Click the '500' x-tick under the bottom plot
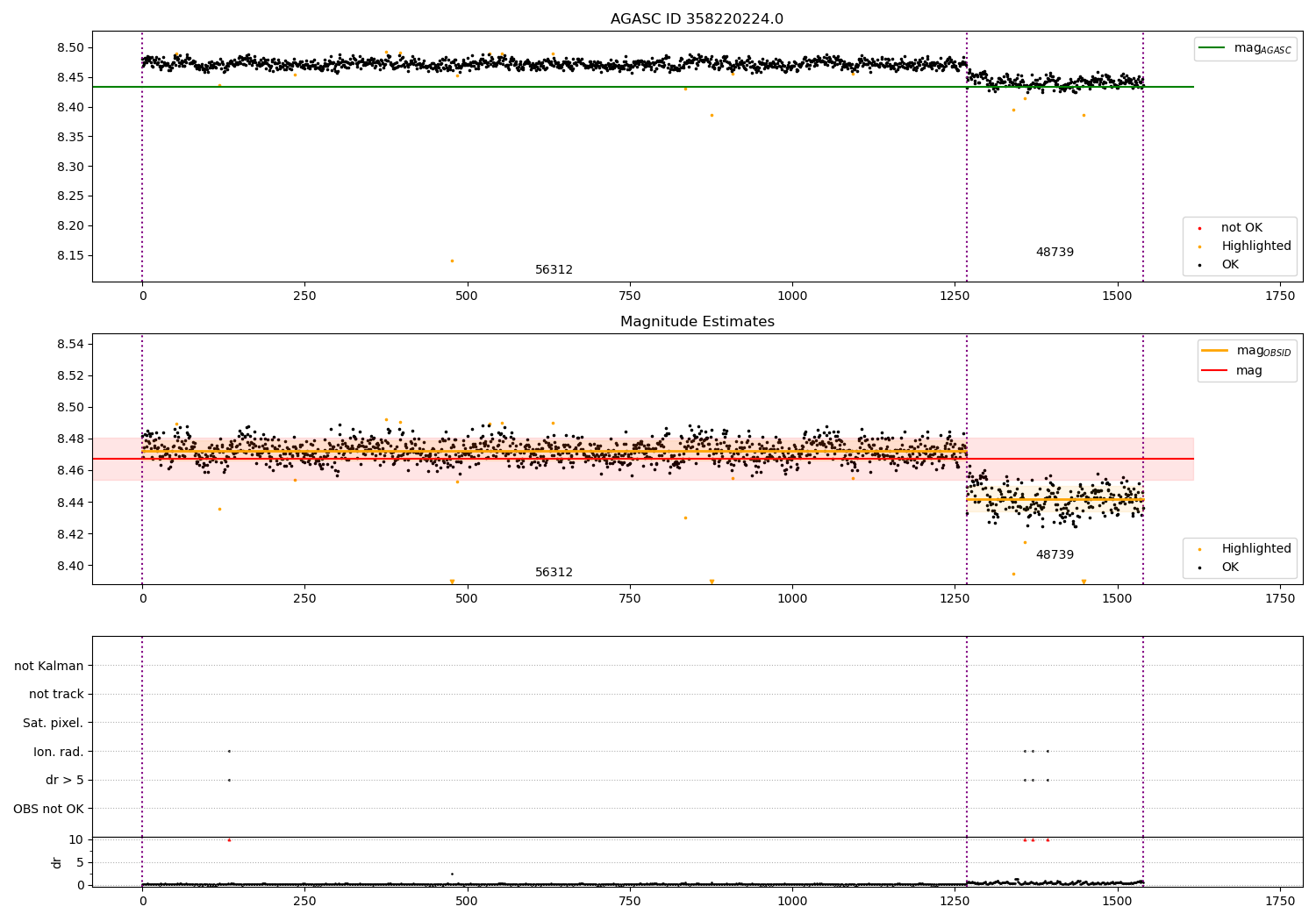The image size is (1316, 921). (x=468, y=901)
